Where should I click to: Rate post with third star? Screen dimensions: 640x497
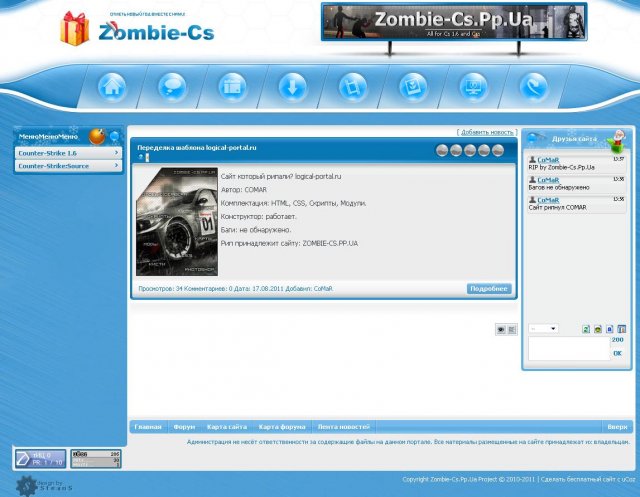click(470, 151)
